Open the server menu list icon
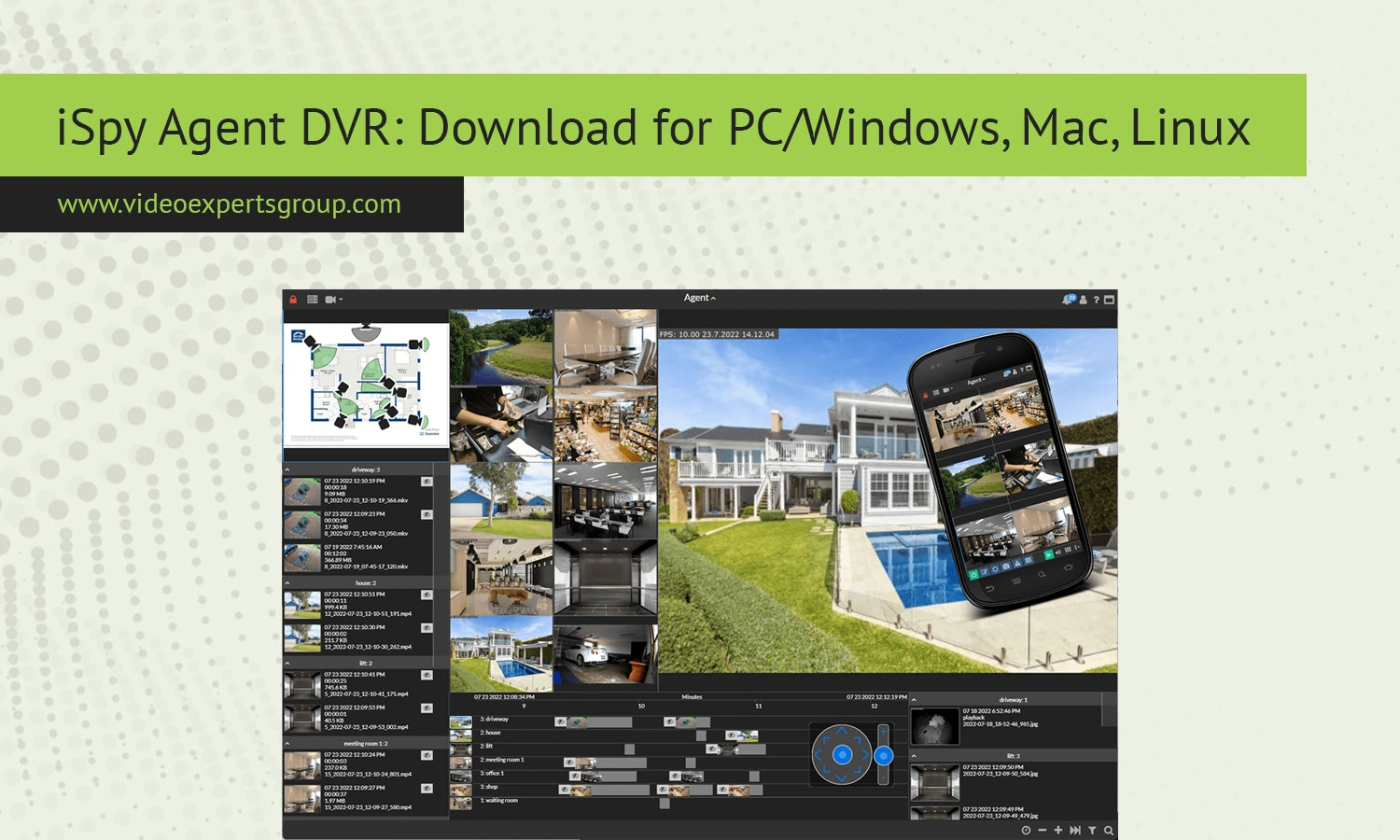1400x840 pixels. point(313,300)
